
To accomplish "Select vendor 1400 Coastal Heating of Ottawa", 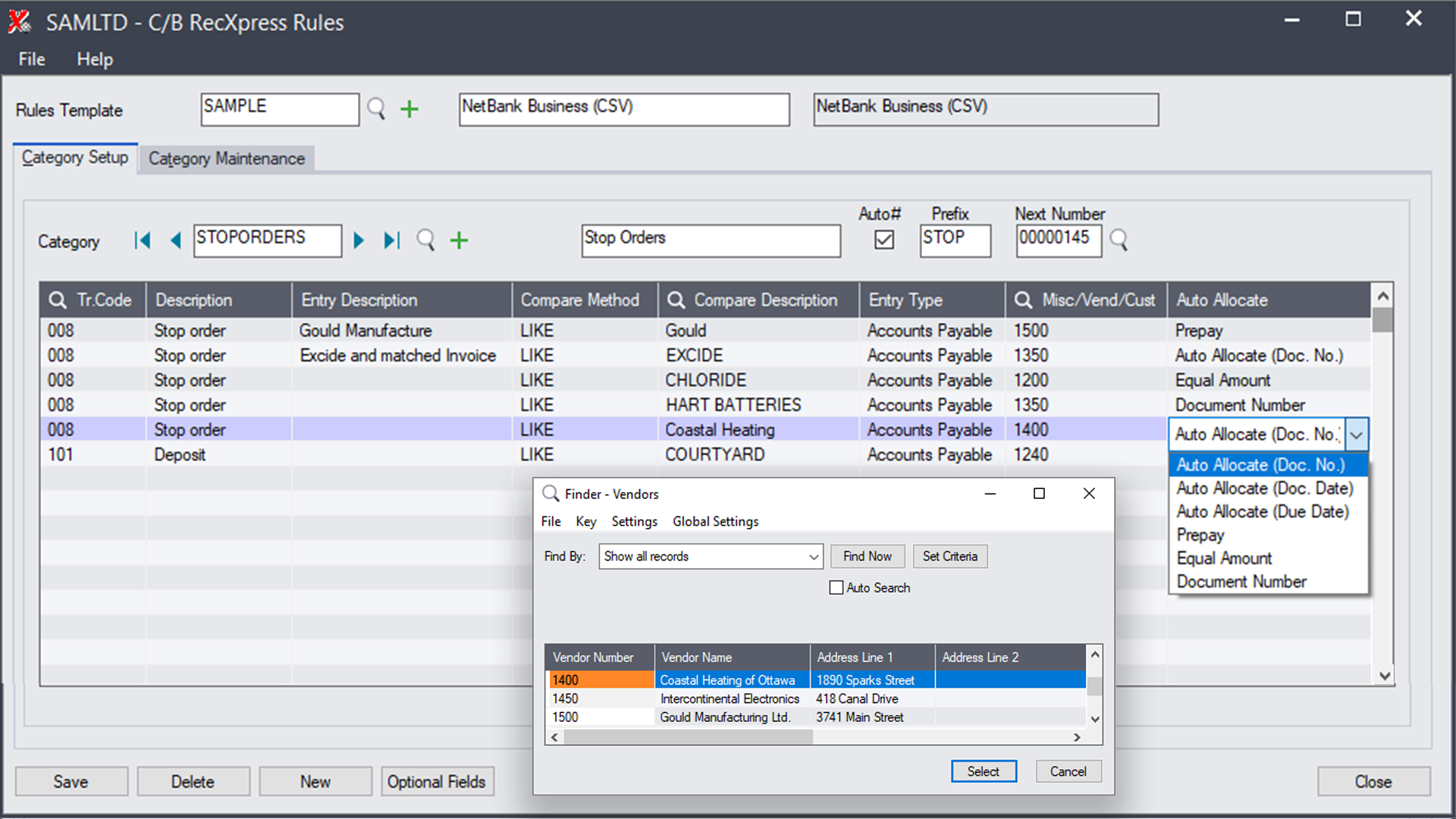I will pyautogui.click(x=816, y=680).
